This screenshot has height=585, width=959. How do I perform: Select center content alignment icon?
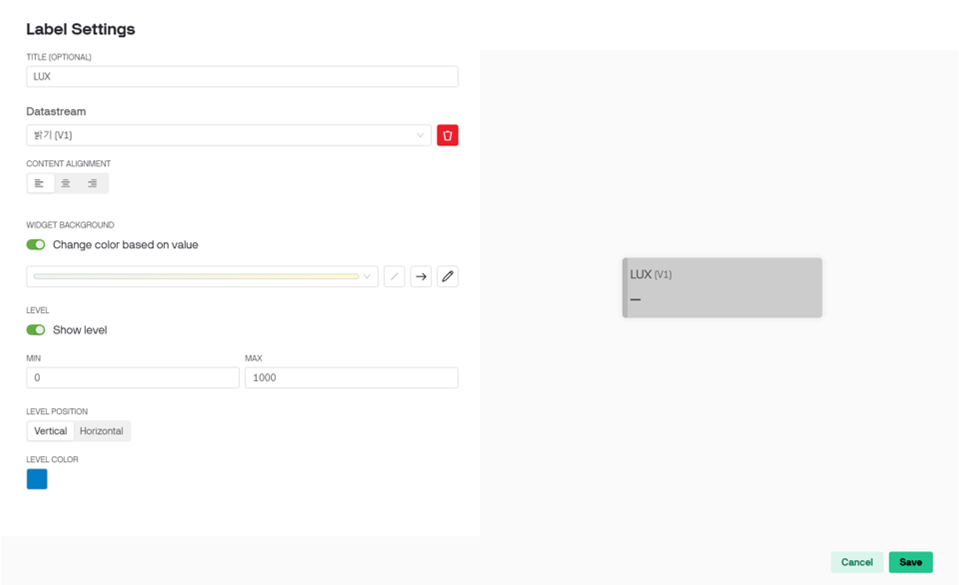(66, 183)
